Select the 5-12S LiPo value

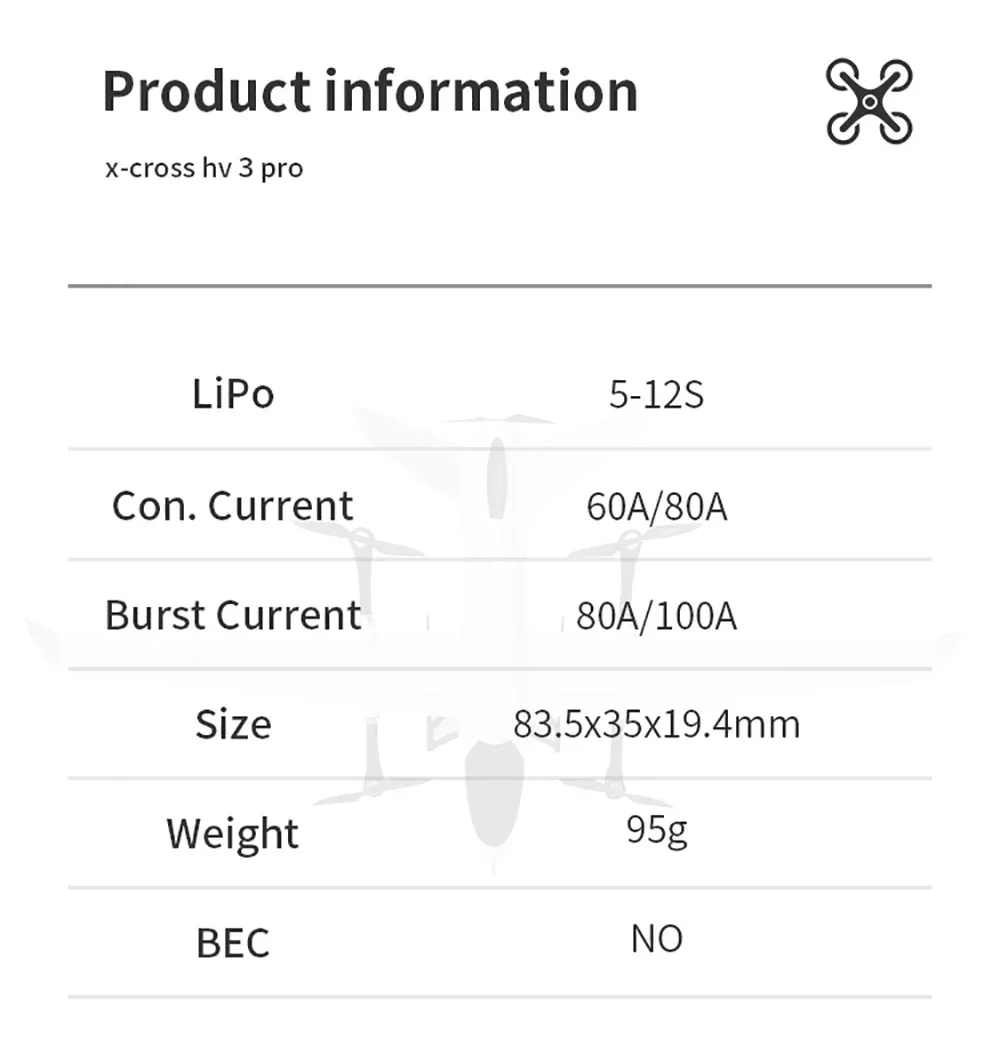coord(656,395)
